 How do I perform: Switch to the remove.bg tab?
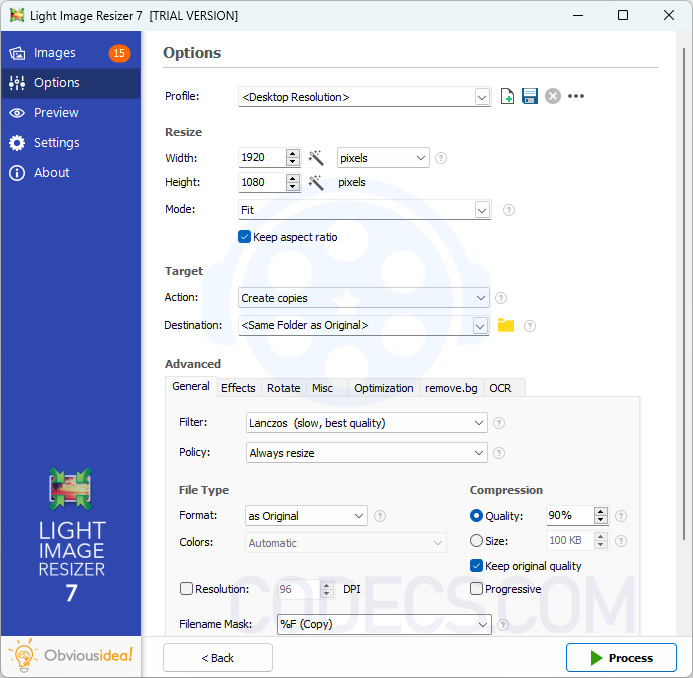[x=451, y=388]
